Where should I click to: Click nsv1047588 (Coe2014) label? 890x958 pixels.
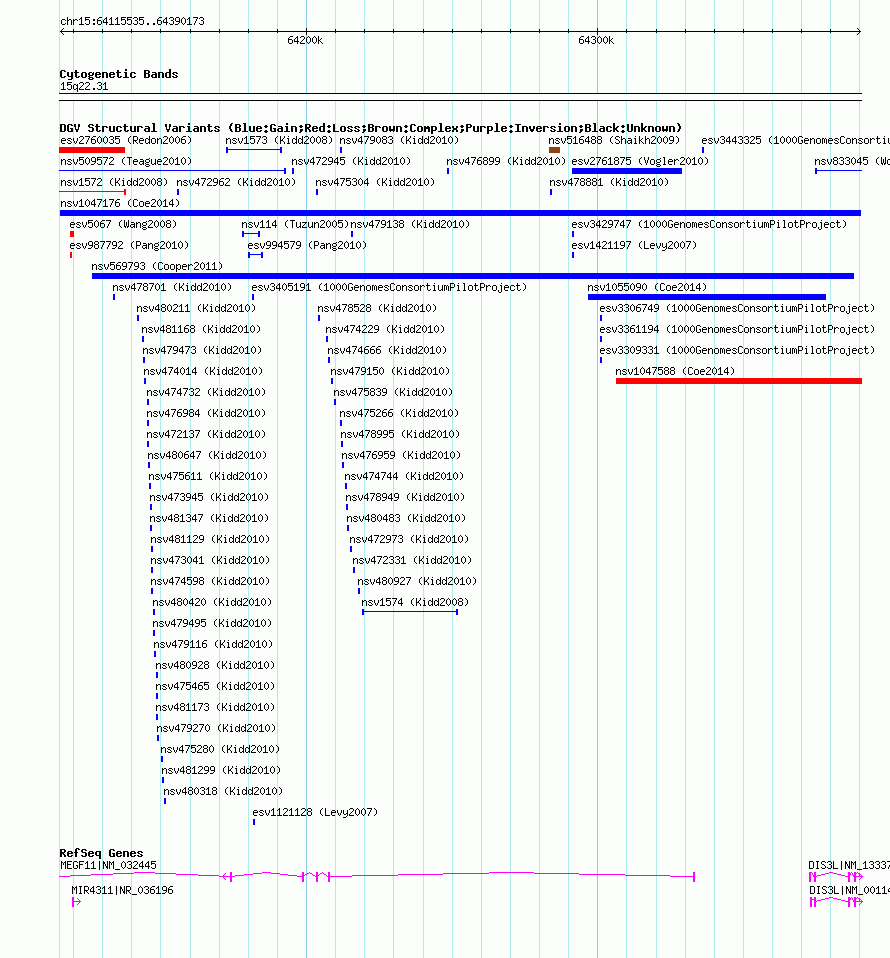(675, 371)
